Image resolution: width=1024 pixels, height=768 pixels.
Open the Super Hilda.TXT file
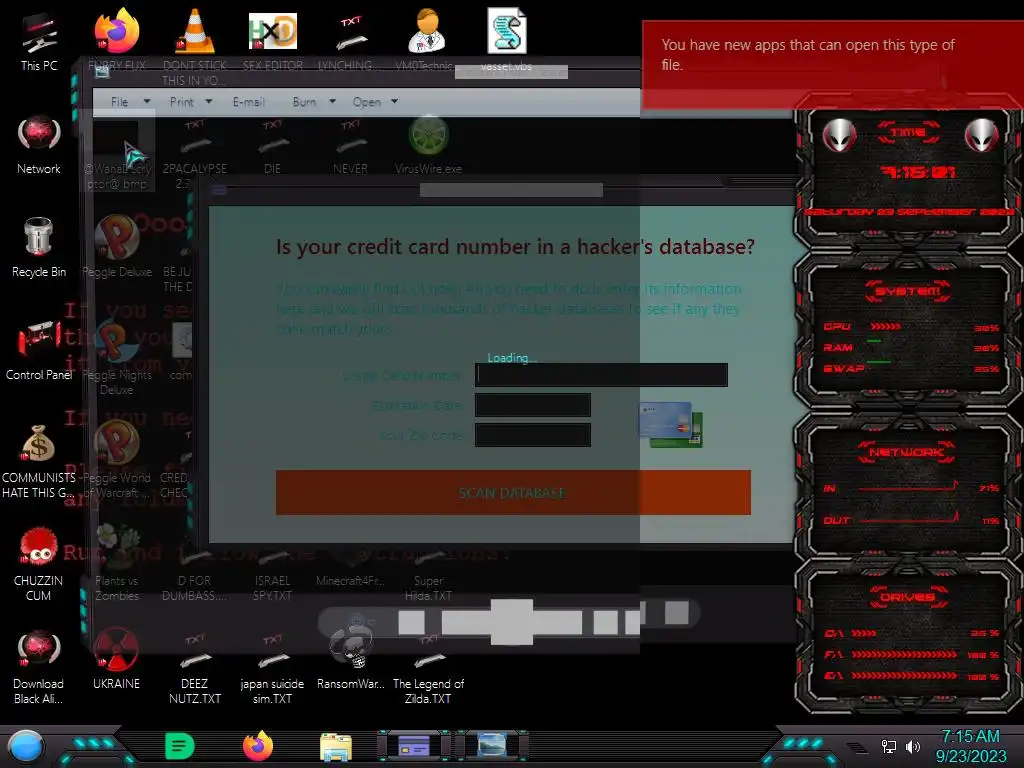(428, 575)
